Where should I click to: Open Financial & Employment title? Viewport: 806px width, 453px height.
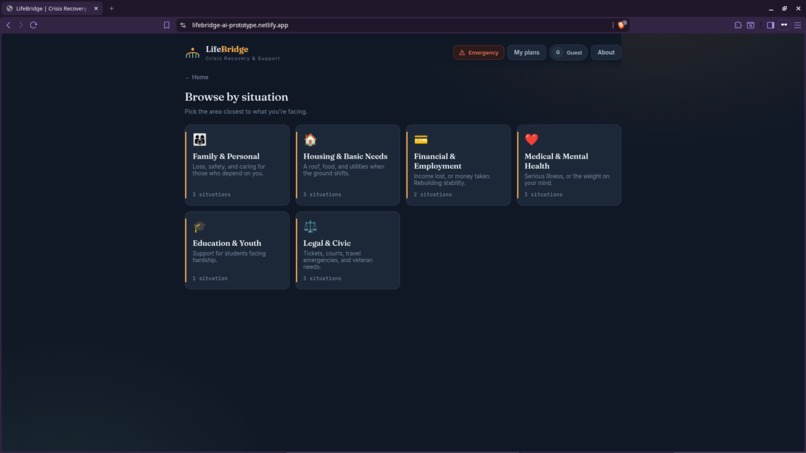coord(437,161)
